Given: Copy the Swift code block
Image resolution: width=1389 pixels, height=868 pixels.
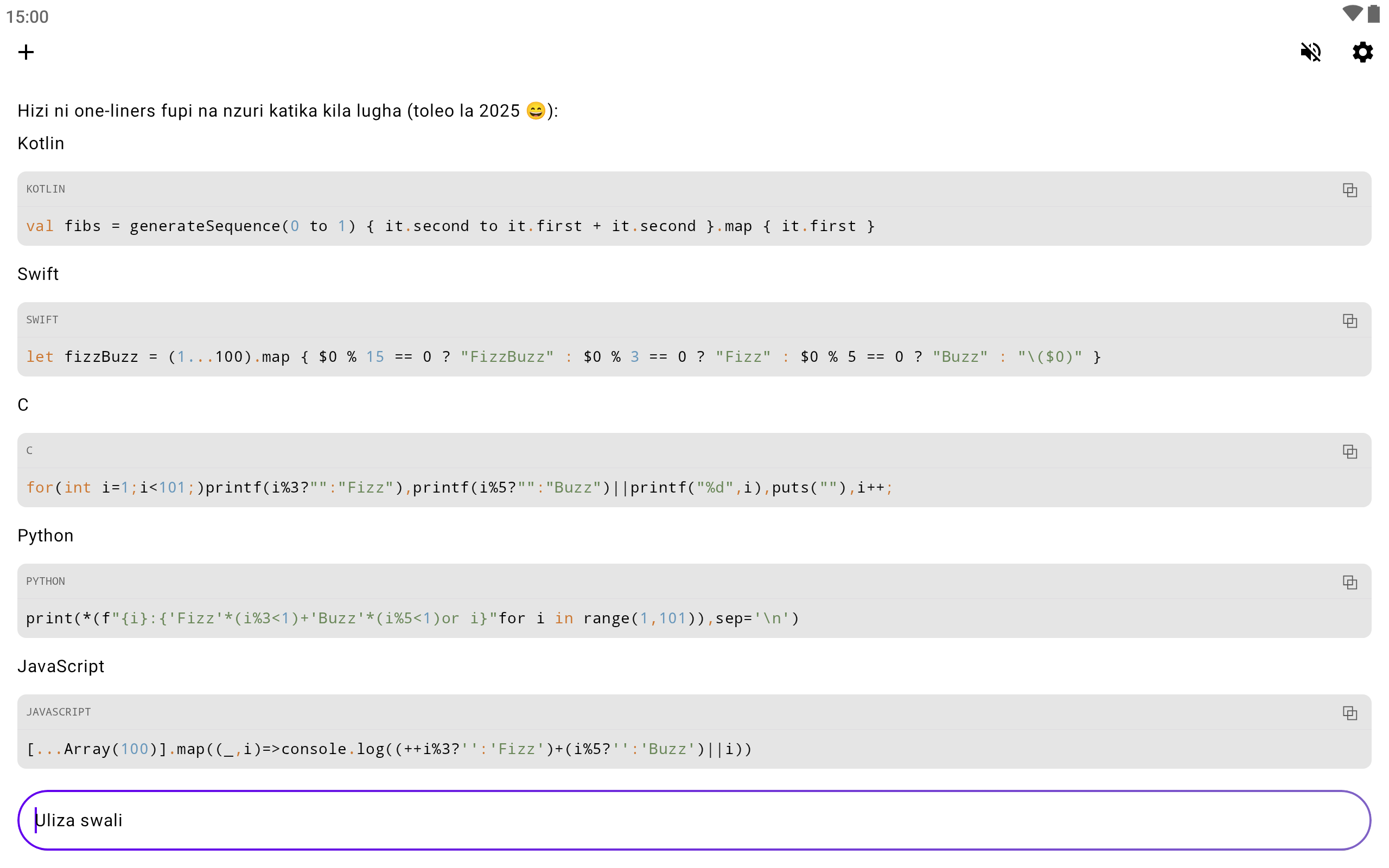Looking at the screenshot, I should point(1349,321).
